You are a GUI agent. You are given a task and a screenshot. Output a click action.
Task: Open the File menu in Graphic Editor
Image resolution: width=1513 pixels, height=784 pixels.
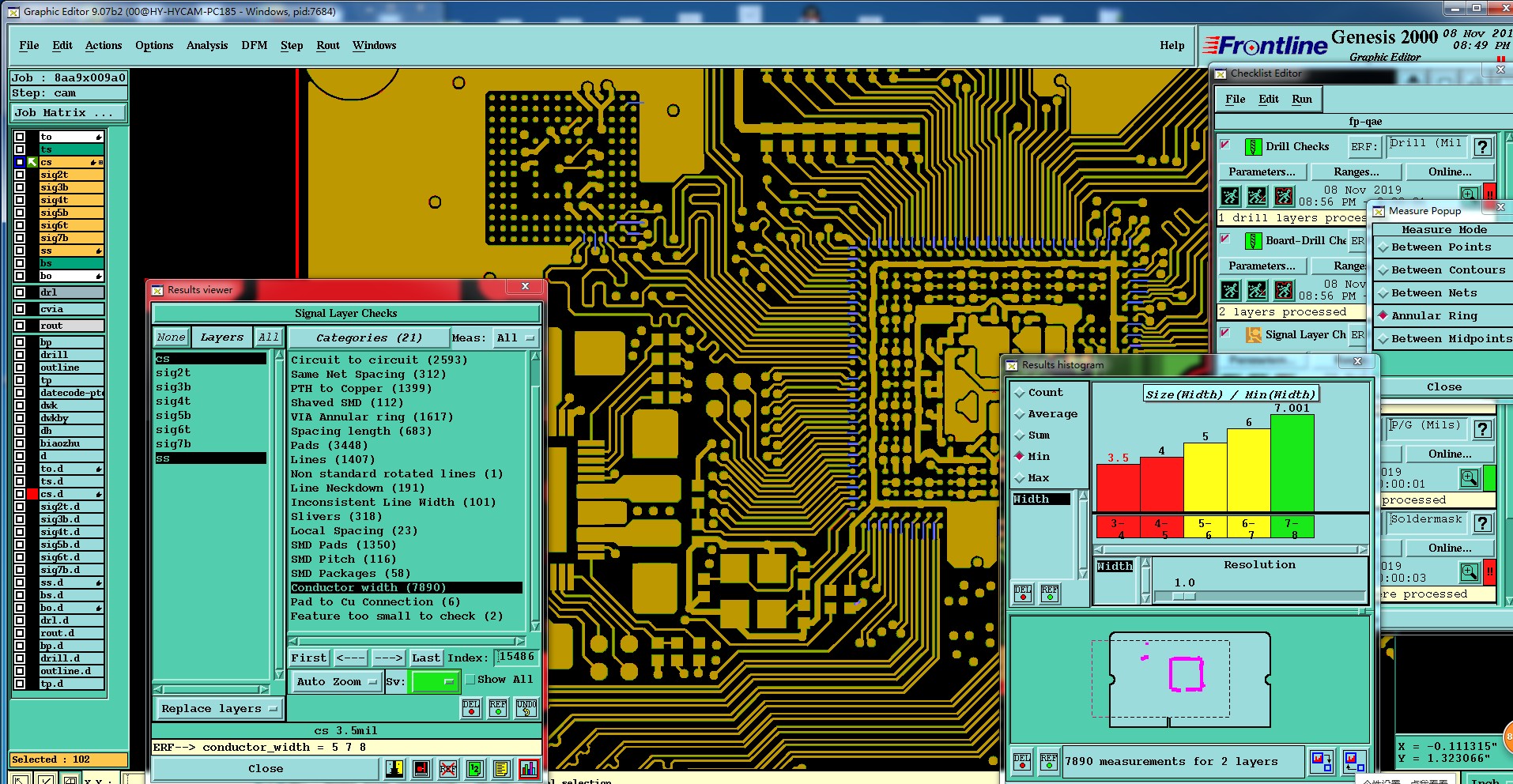(x=29, y=45)
